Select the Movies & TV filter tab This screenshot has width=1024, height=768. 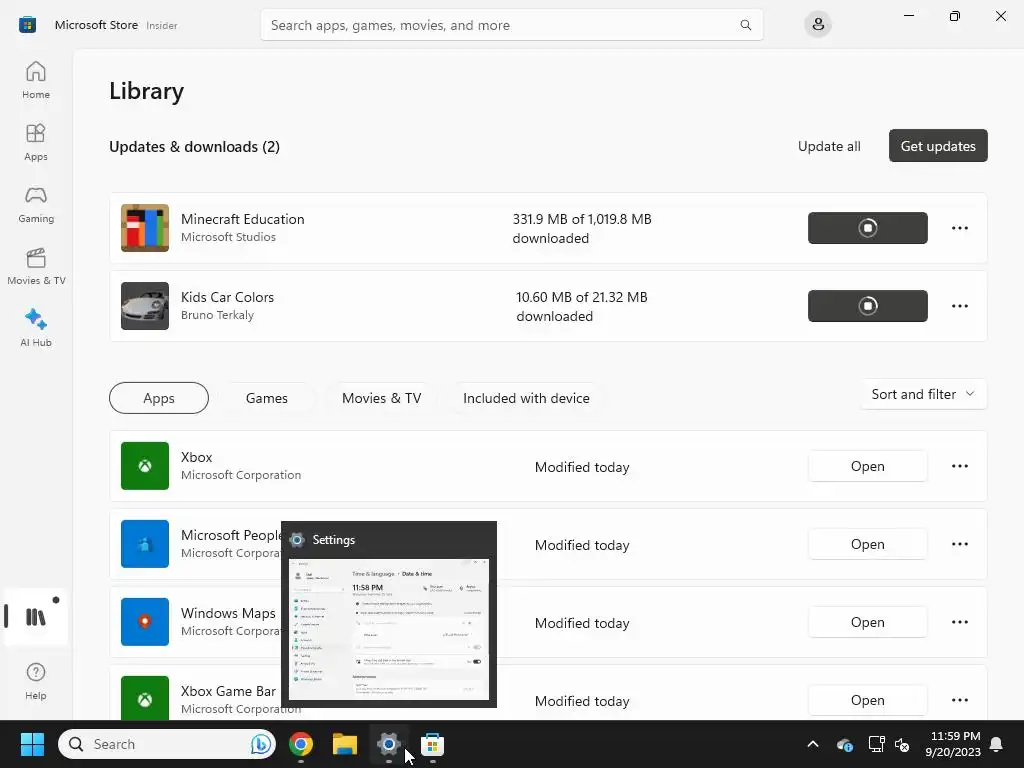pos(381,398)
